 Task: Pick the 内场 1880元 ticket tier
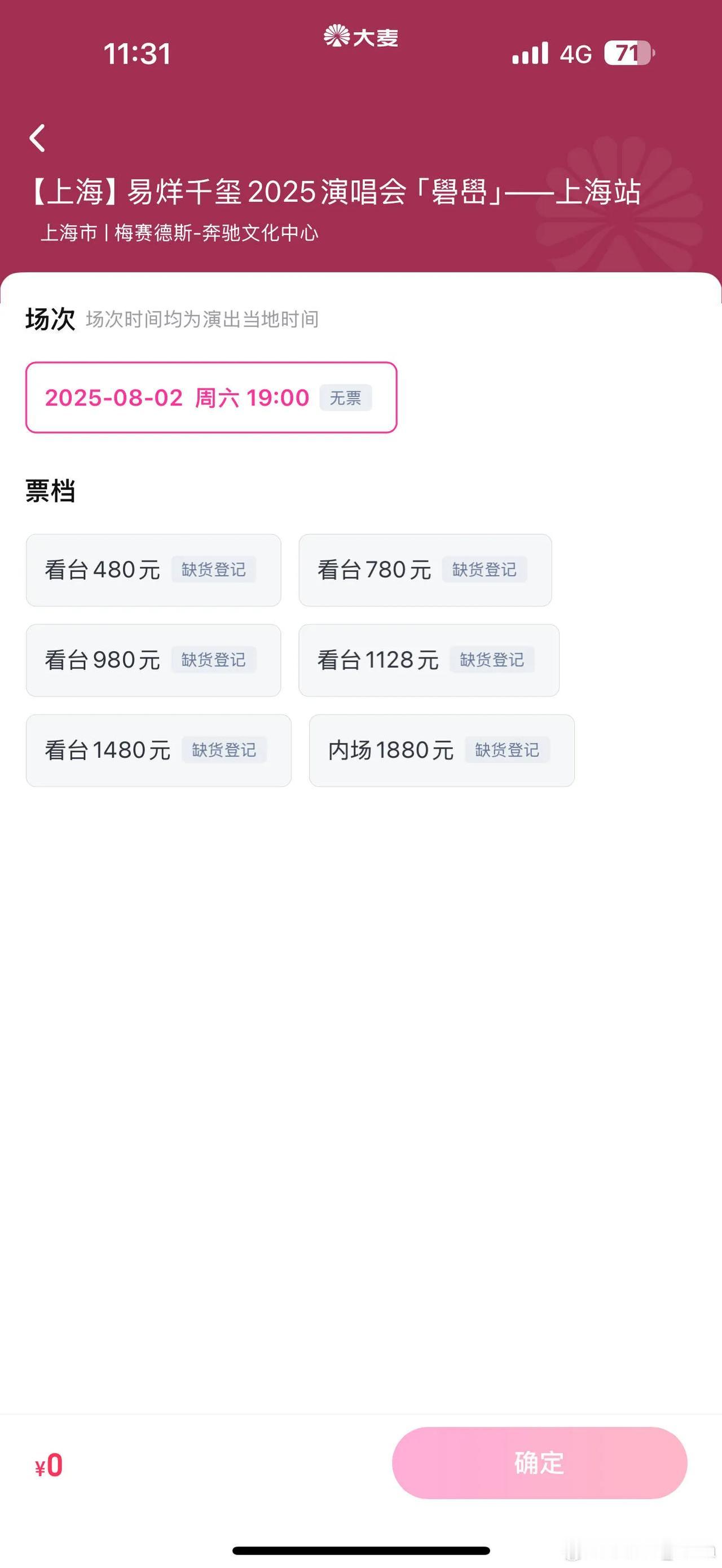click(x=441, y=750)
